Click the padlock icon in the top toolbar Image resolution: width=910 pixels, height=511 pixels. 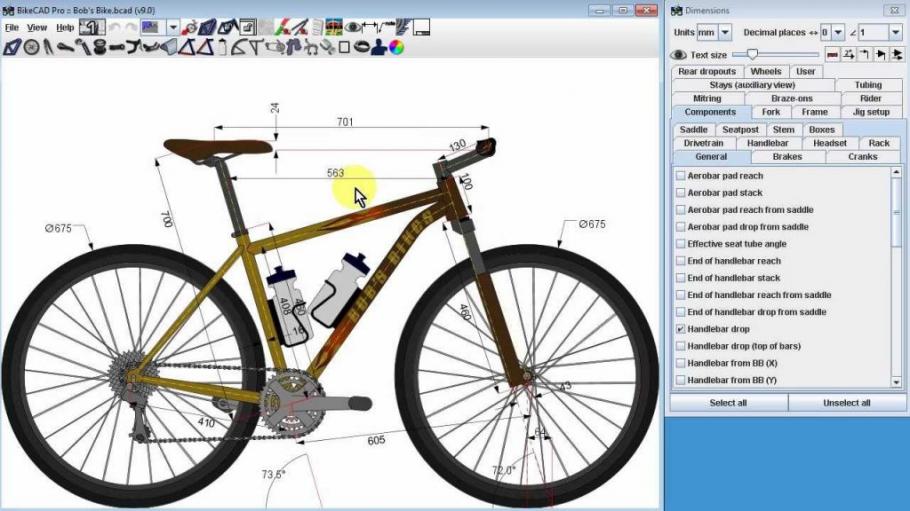(x=248, y=27)
